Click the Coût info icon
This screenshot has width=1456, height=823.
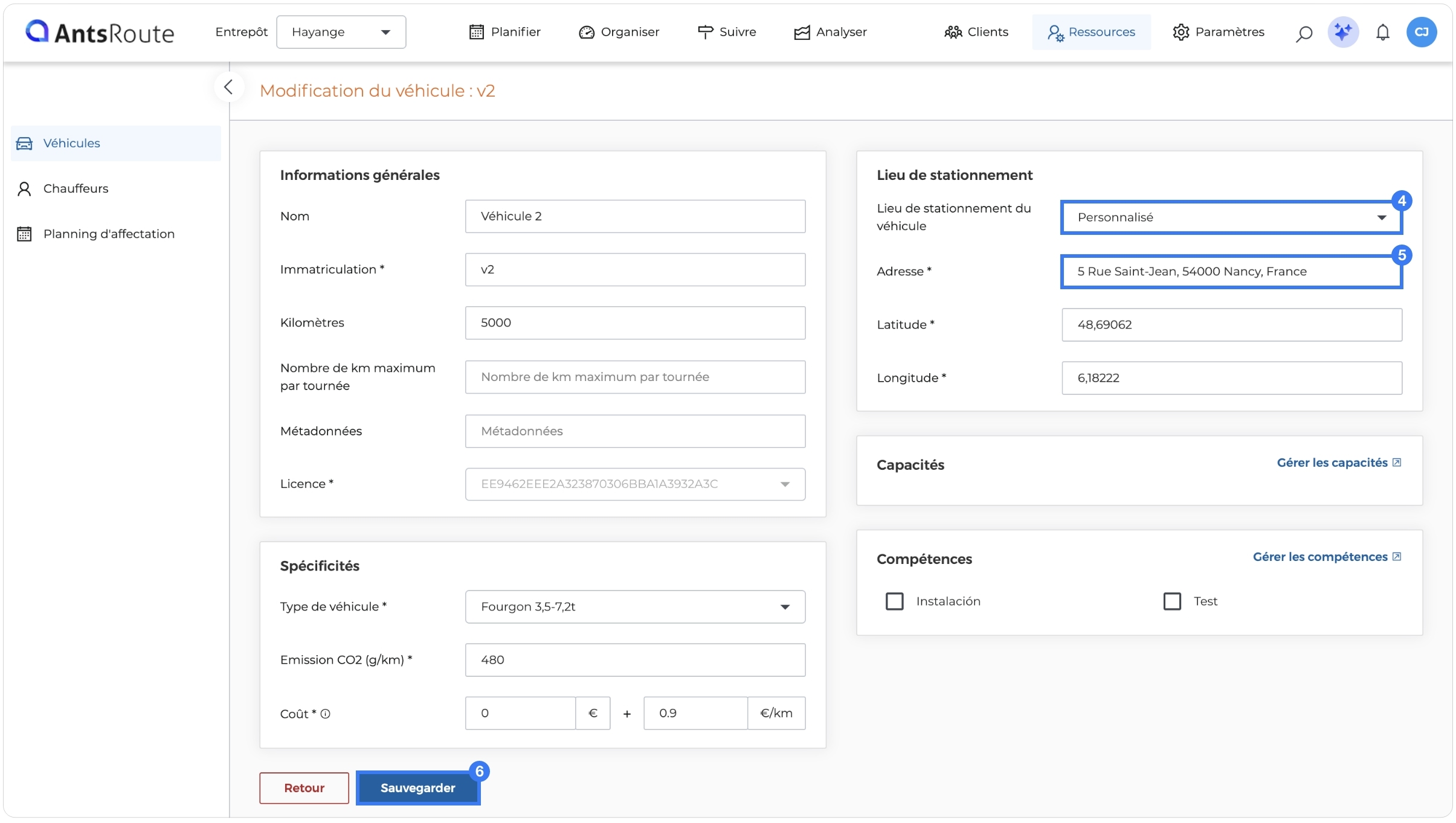[x=325, y=714]
